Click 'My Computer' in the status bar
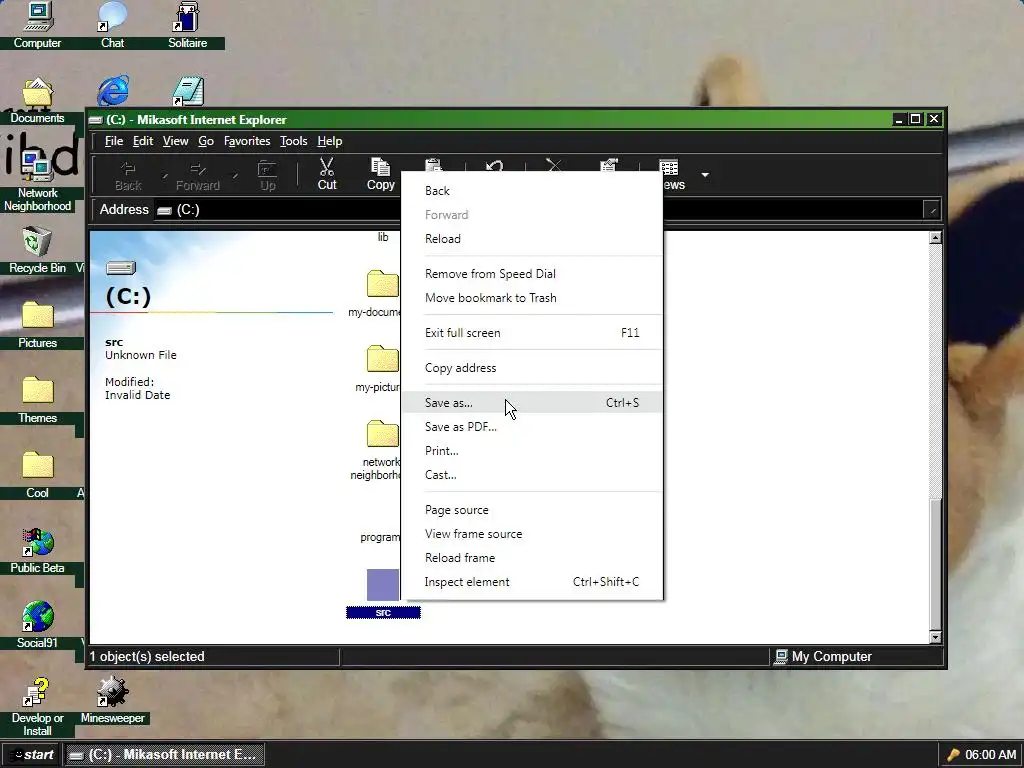The height and width of the screenshot is (768, 1024). (x=831, y=657)
